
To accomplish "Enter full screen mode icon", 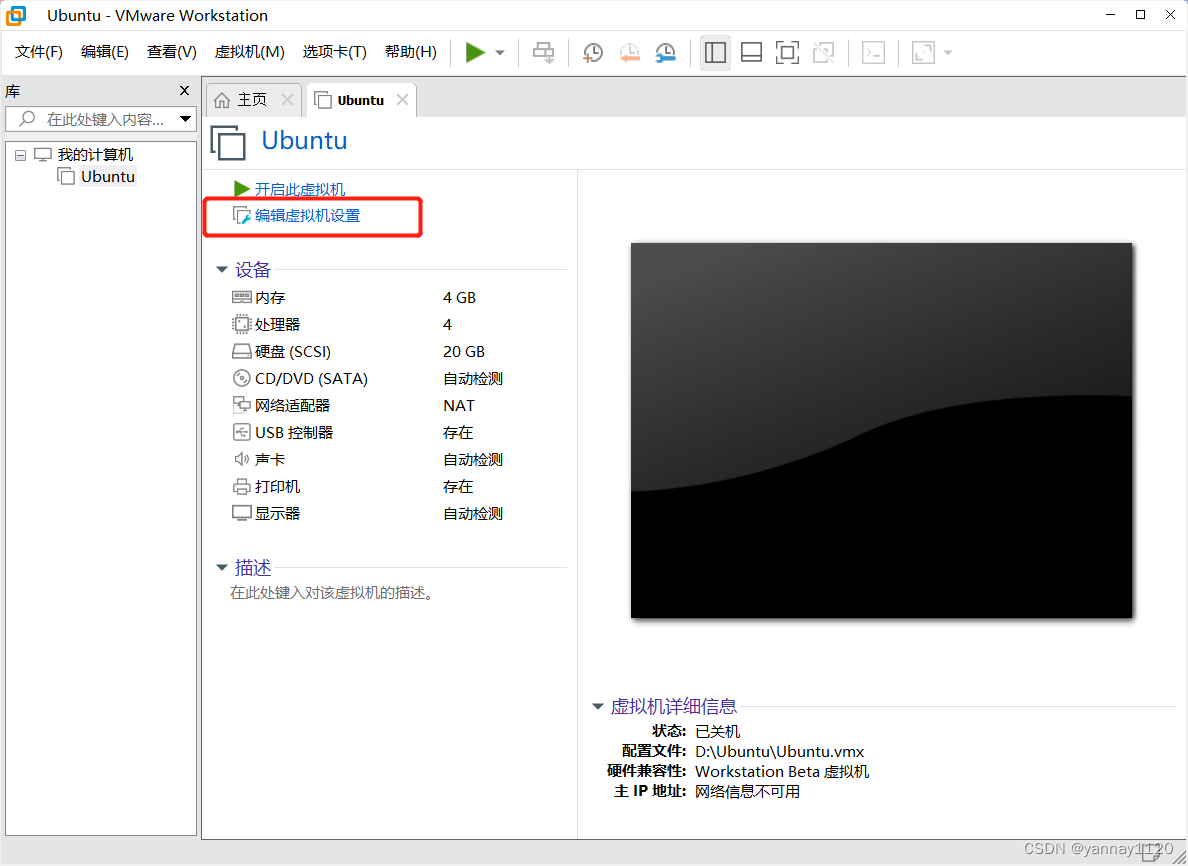I will (787, 52).
